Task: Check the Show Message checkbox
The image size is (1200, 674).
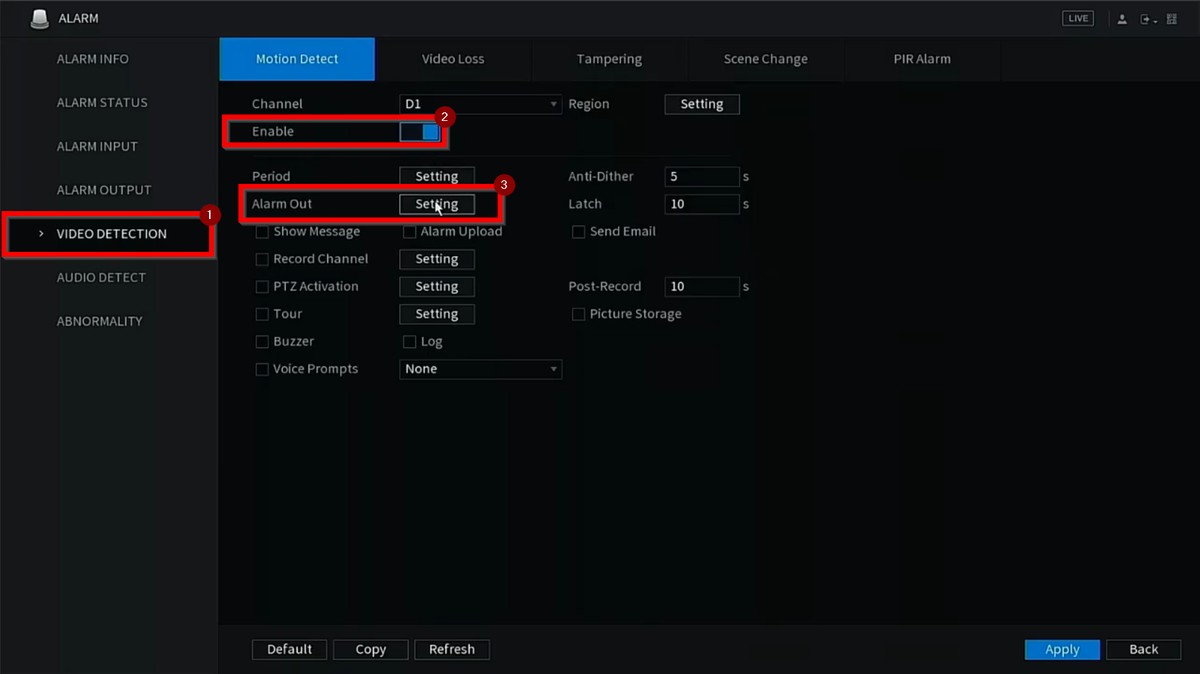Action: coord(263,232)
